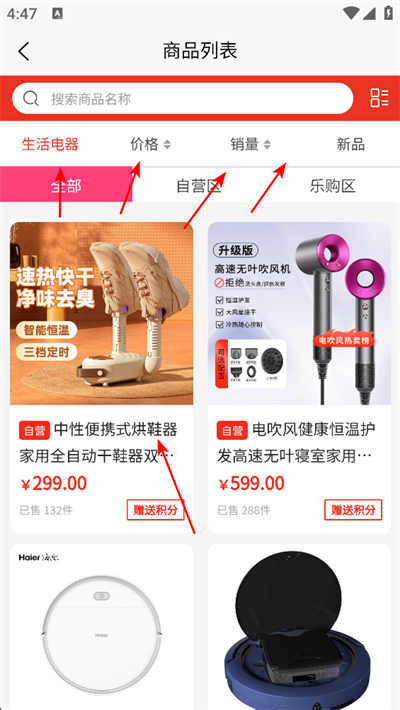
Task: Switch layout with the list-view icon
Action: pyautogui.click(x=379, y=98)
